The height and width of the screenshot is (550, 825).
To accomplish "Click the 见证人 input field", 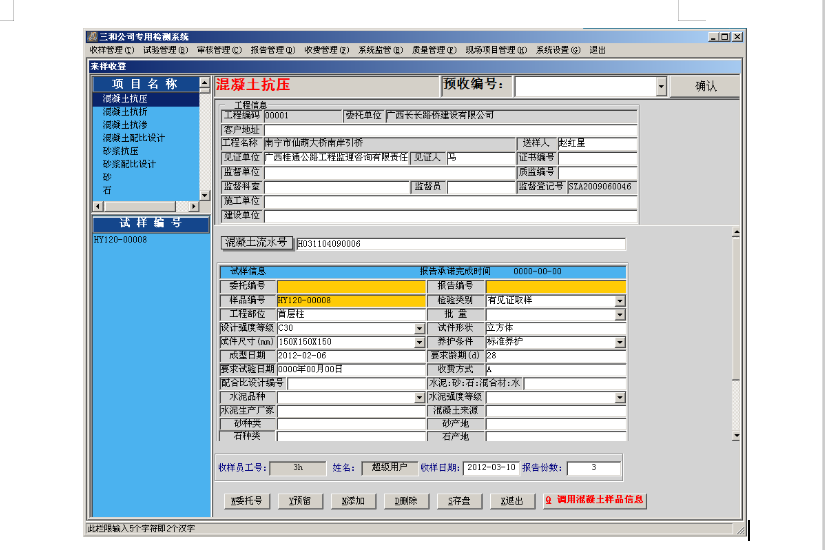I will click(481, 158).
